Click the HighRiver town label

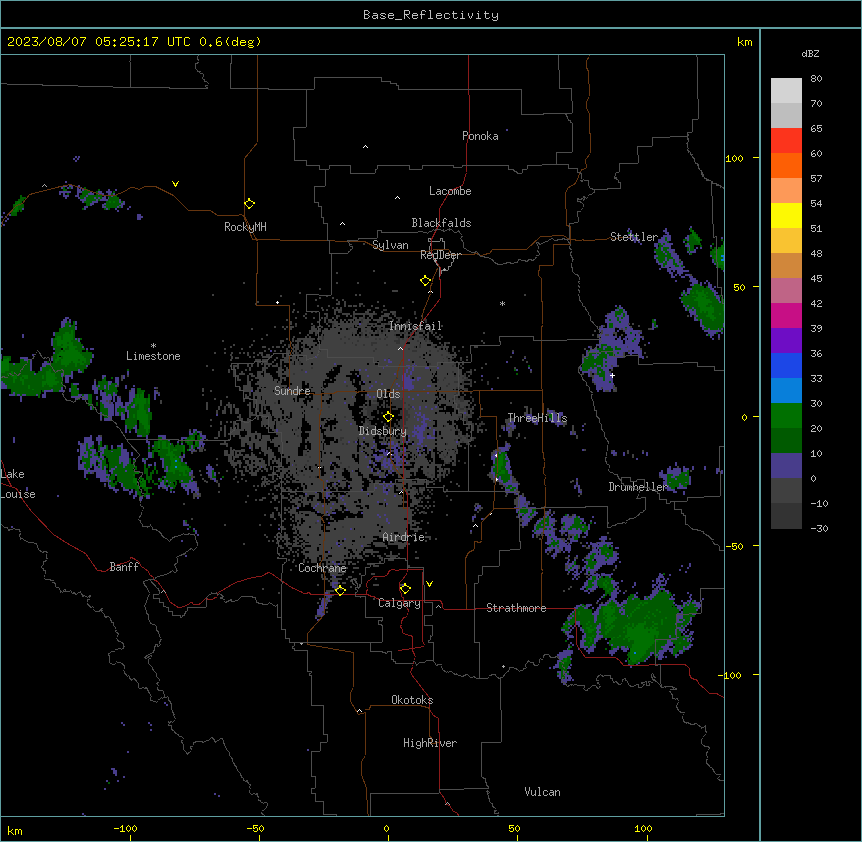pyautogui.click(x=430, y=743)
